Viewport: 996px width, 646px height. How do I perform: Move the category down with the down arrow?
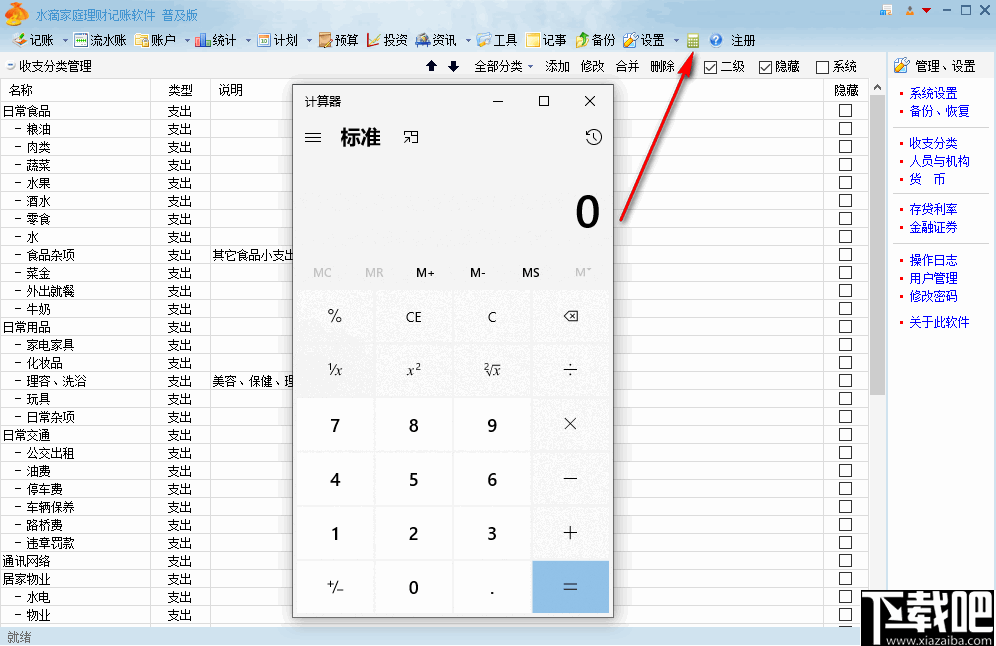coord(454,66)
